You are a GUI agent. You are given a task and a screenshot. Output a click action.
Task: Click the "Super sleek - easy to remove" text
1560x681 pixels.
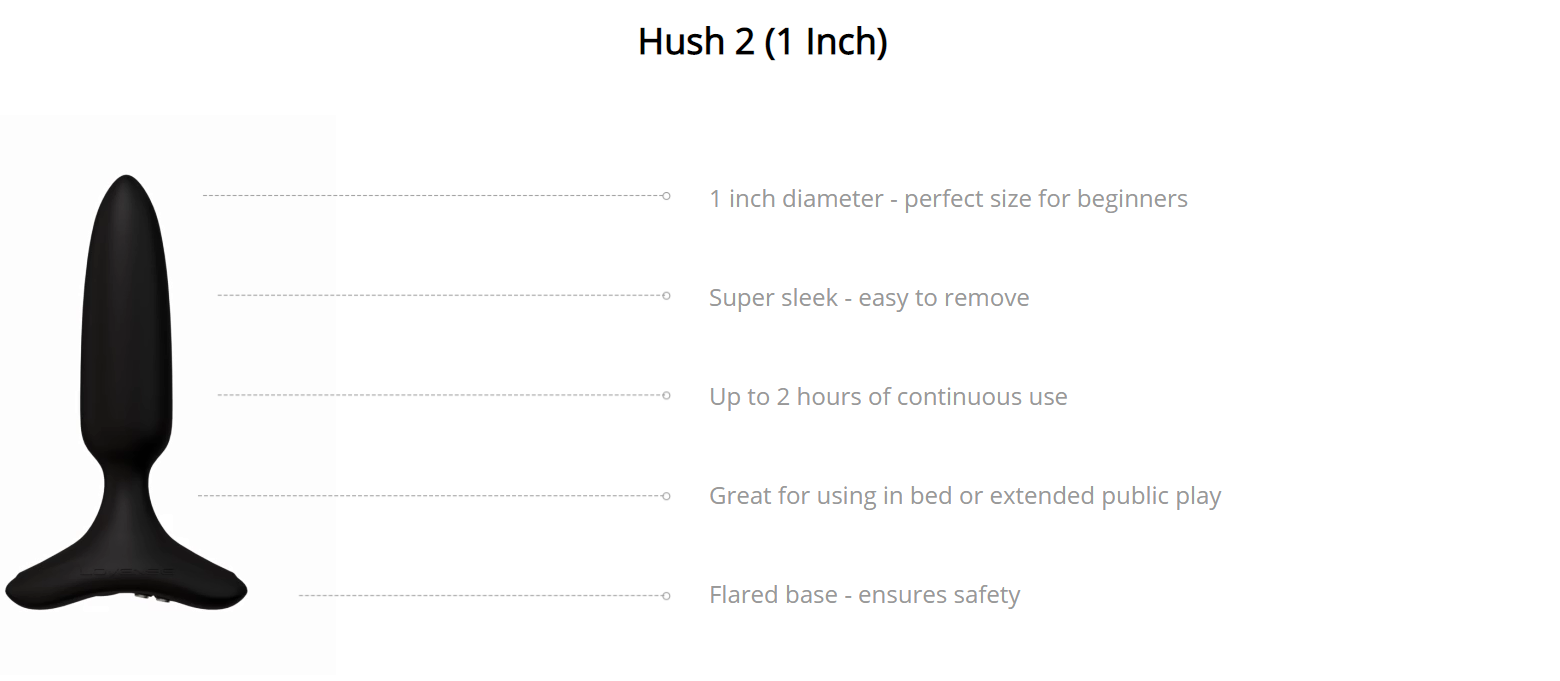(869, 297)
